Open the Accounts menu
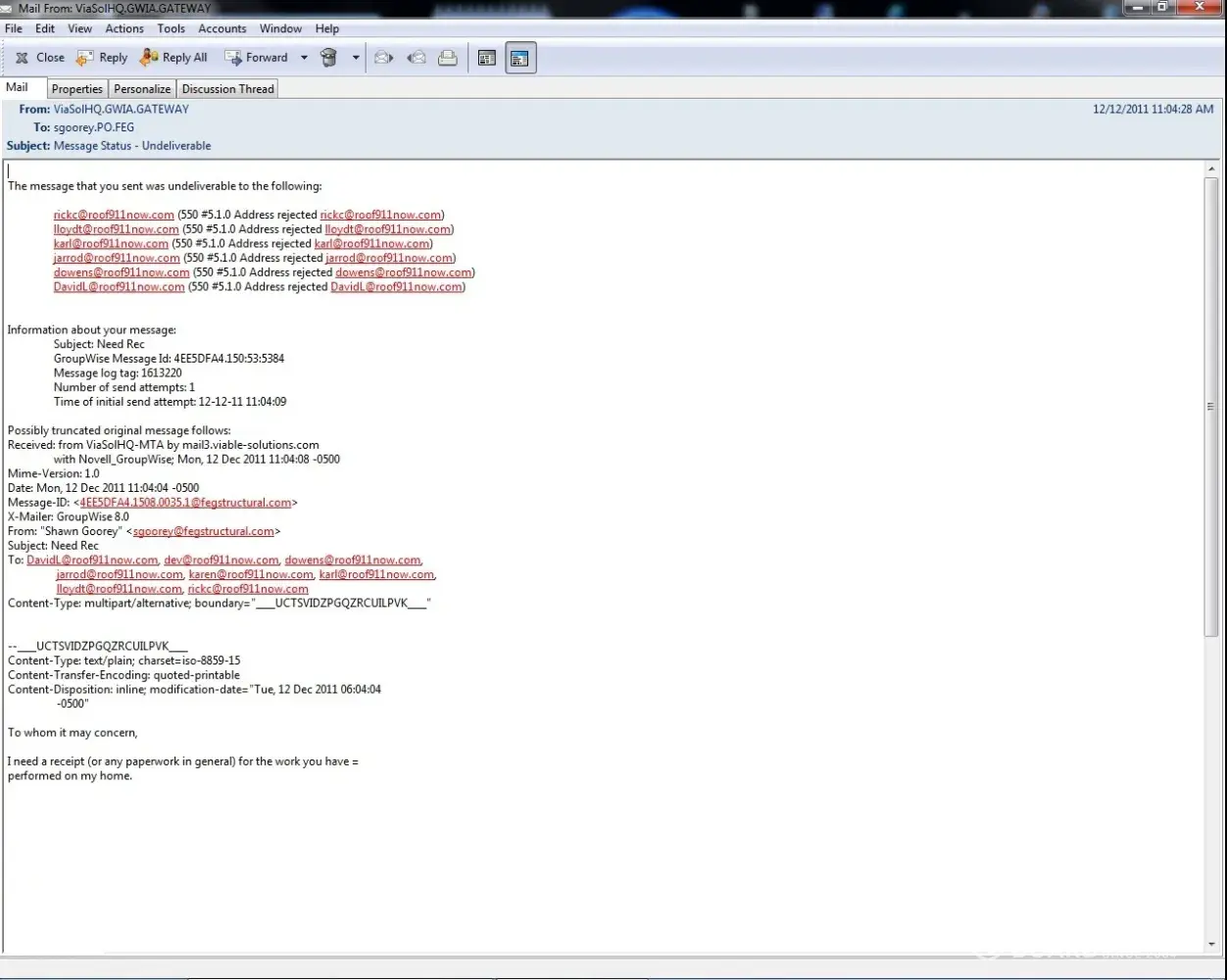The image size is (1227, 980). (222, 28)
